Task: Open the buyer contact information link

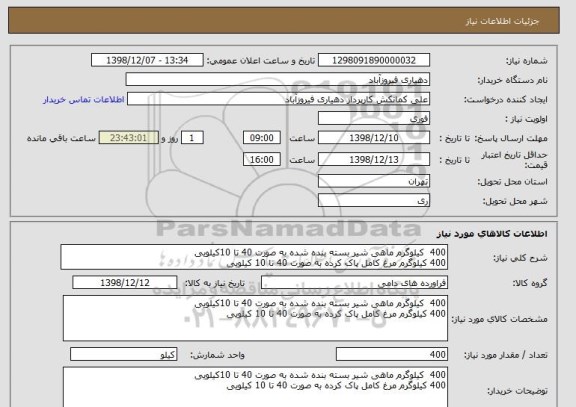Action: pyautogui.click(x=84, y=100)
